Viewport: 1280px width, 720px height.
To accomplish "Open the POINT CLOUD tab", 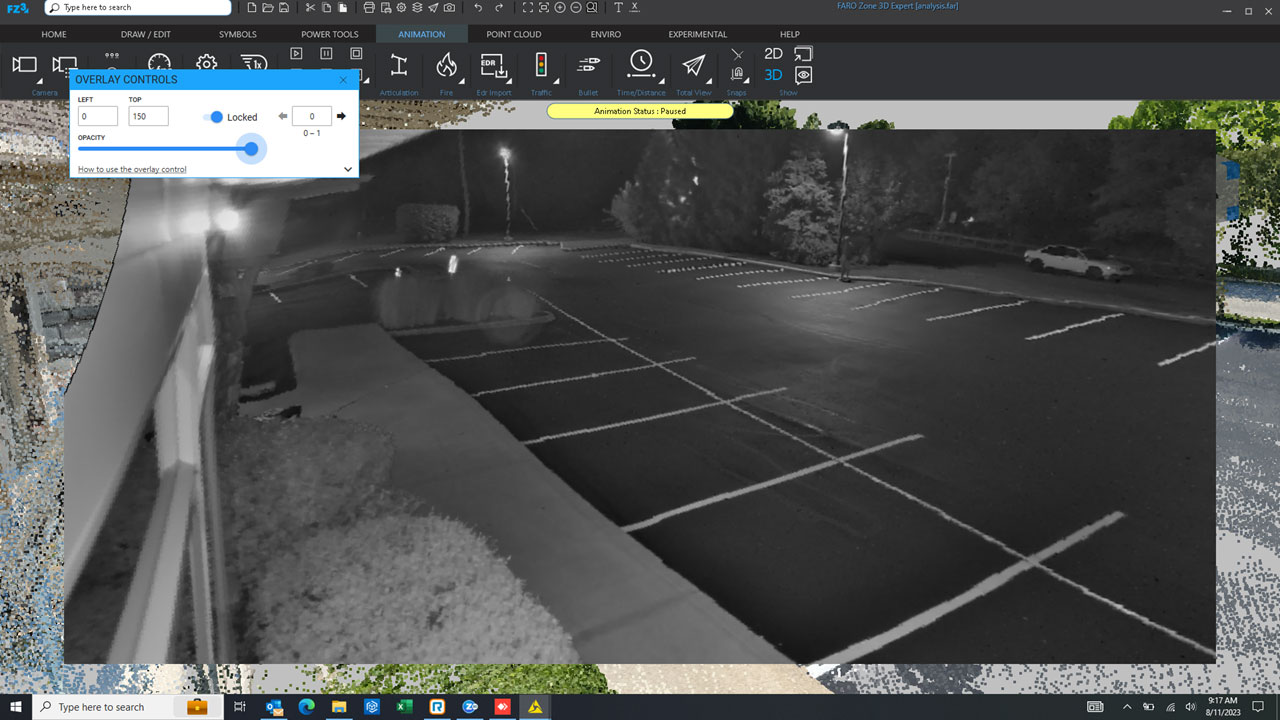I will tap(514, 34).
